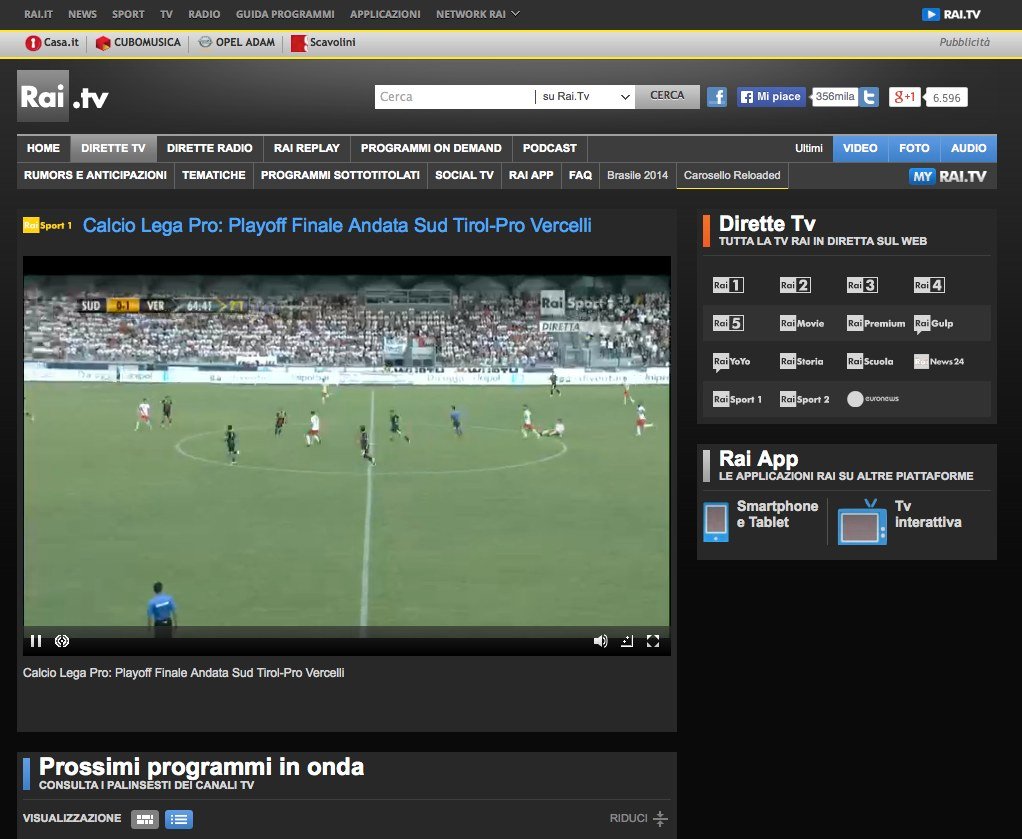Open GUIDA PROGRAMMI in top bar
The image size is (1022, 839).
coord(285,14)
